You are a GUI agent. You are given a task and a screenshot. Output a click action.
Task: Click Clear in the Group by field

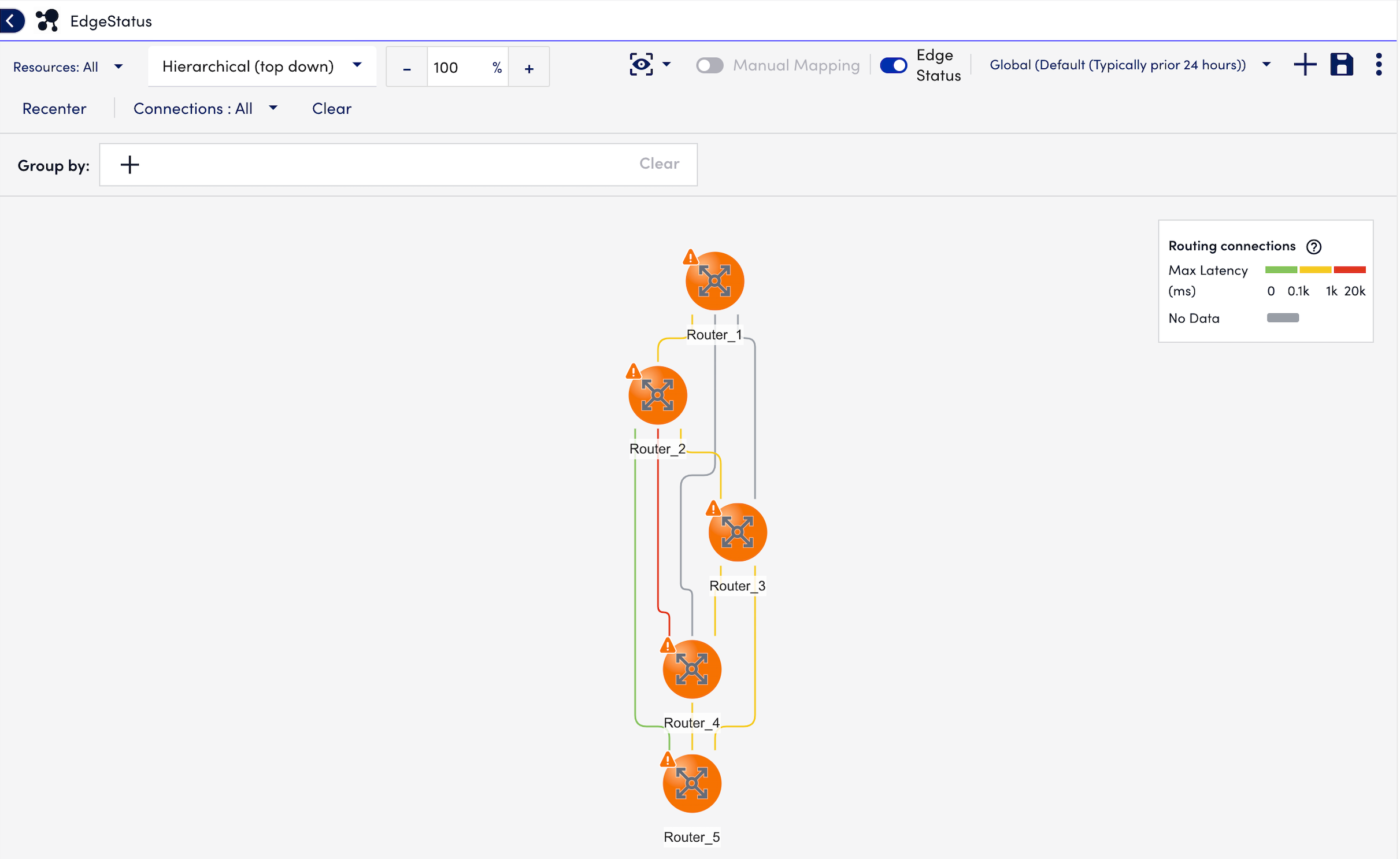pyautogui.click(x=659, y=164)
